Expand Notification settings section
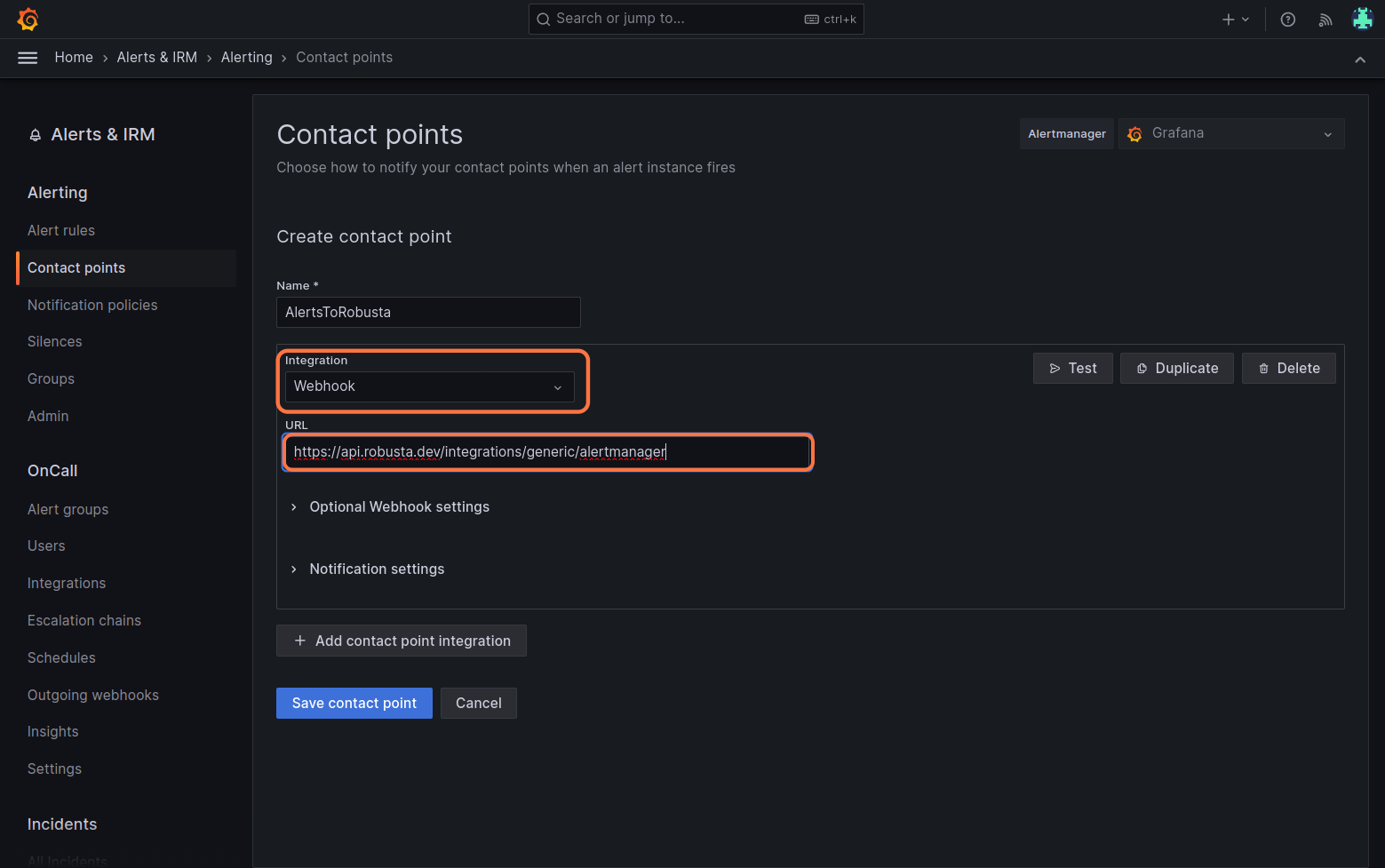This screenshot has width=1385, height=868. coord(377,569)
